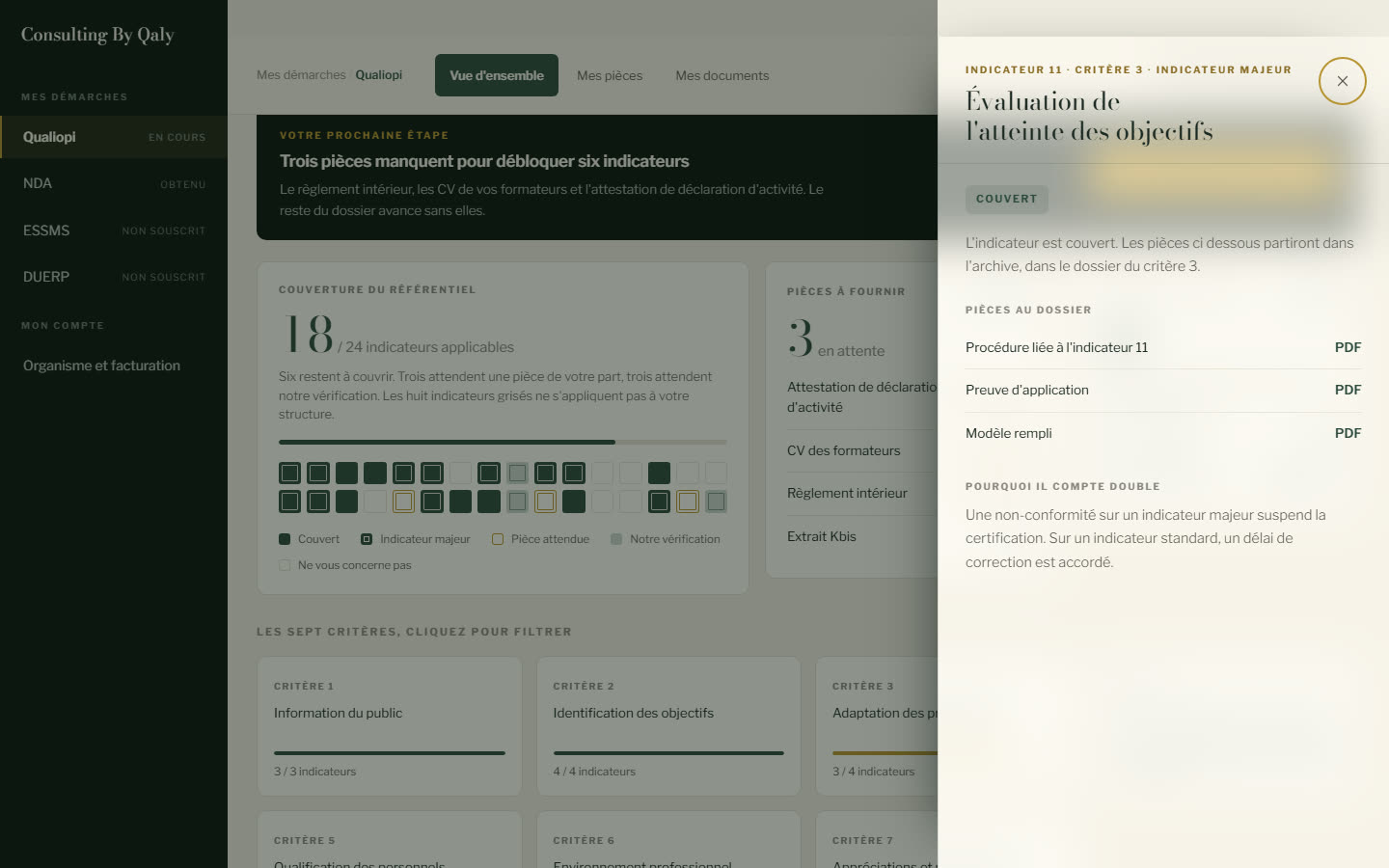Open the NDA démarche in the sidebar
Screen dimensions: 1389x868
coord(114,183)
